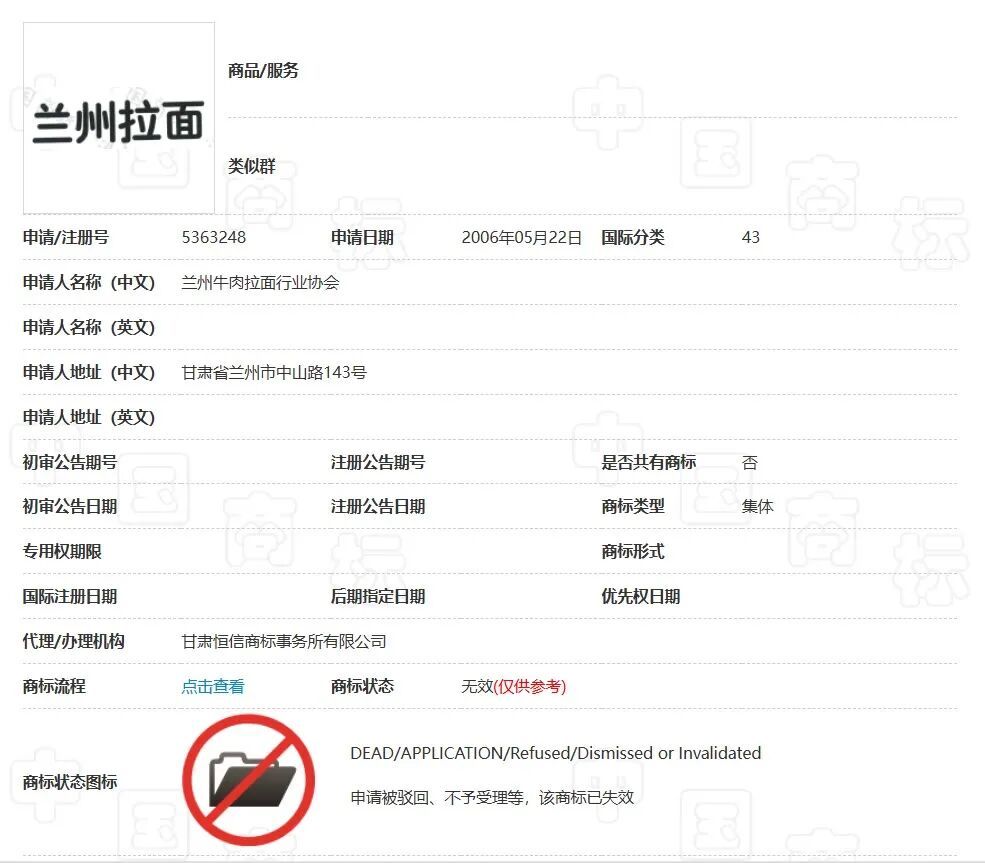Viewport: 985px width, 863px height.
Task: Click the 商标形式 label
Action: click(x=633, y=551)
